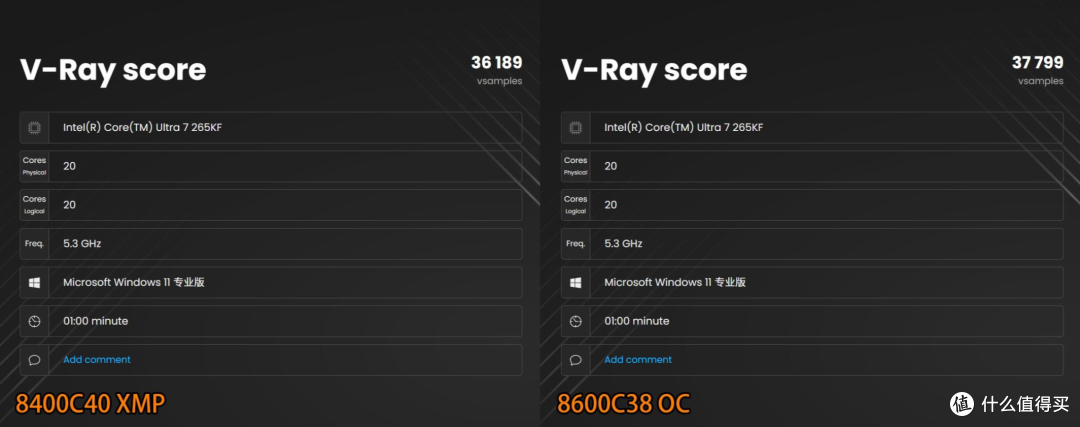The height and width of the screenshot is (427, 1080).
Task: Click speech bubble icon in left panel
Action: [x=34, y=360]
